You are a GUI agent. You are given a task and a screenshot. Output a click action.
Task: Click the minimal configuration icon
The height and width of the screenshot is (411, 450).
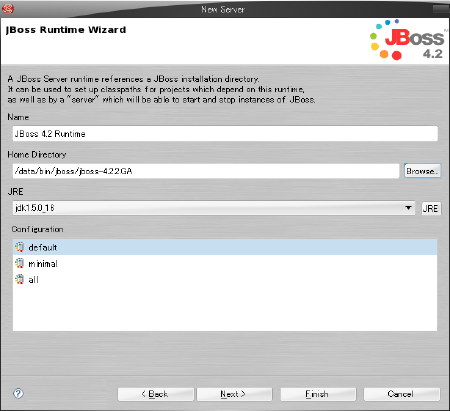click(19, 263)
